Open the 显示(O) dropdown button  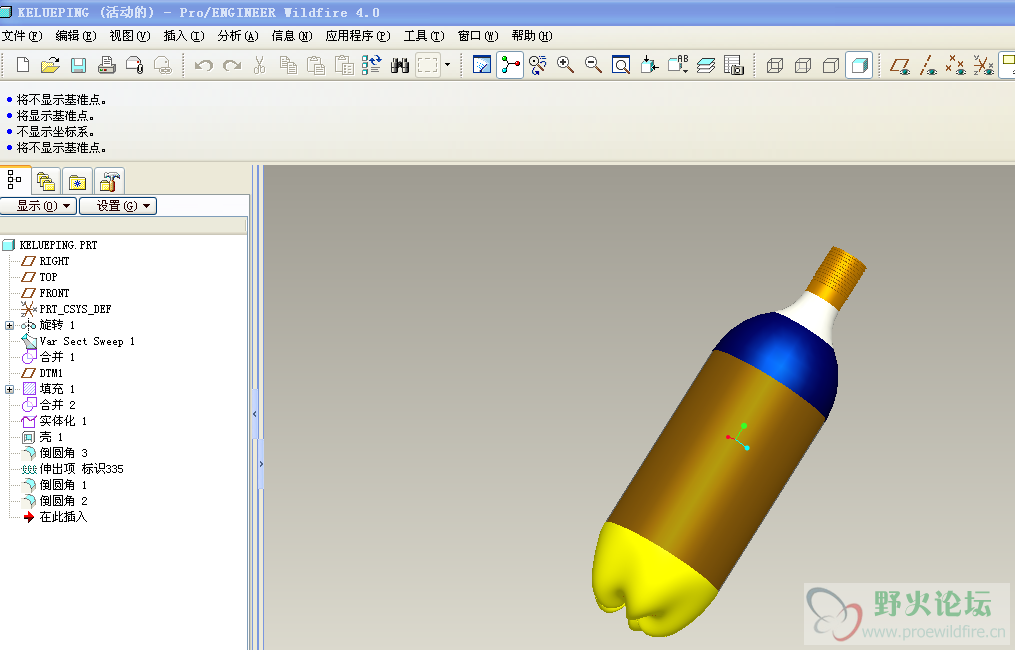(39, 206)
